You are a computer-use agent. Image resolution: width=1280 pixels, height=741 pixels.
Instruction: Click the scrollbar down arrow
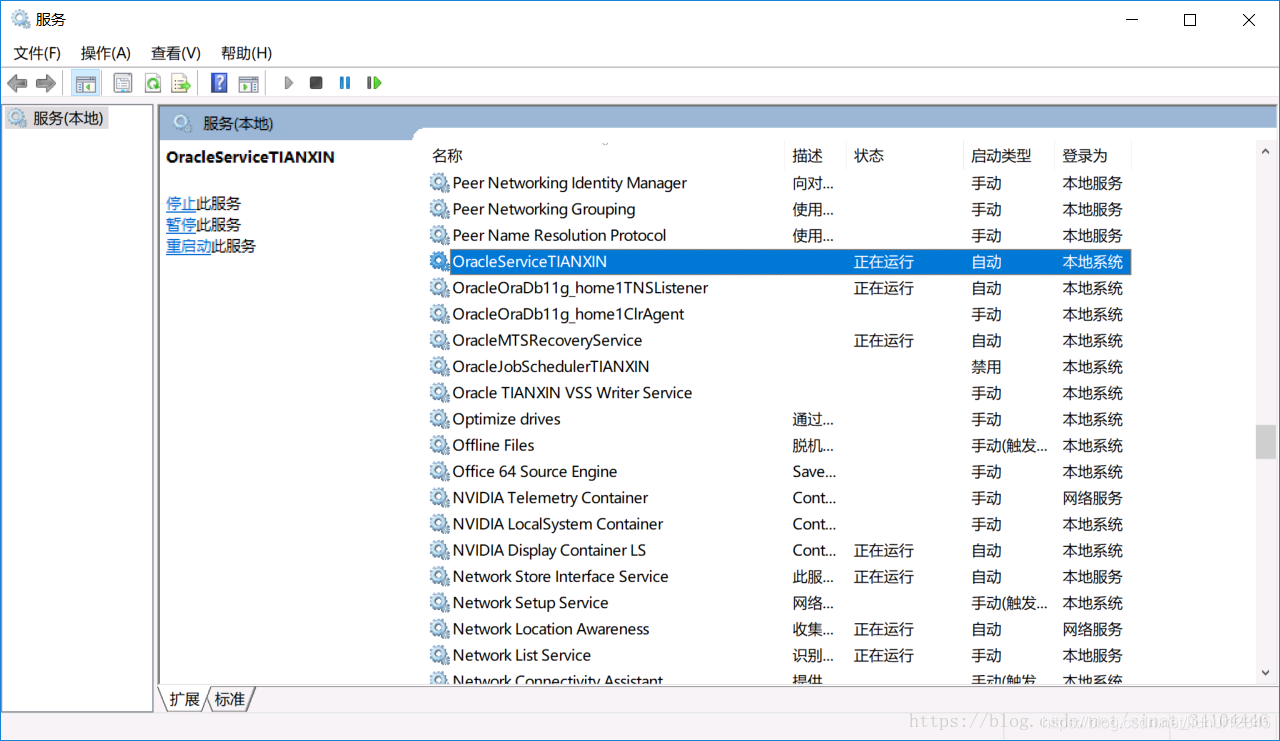click(1266, 675)
